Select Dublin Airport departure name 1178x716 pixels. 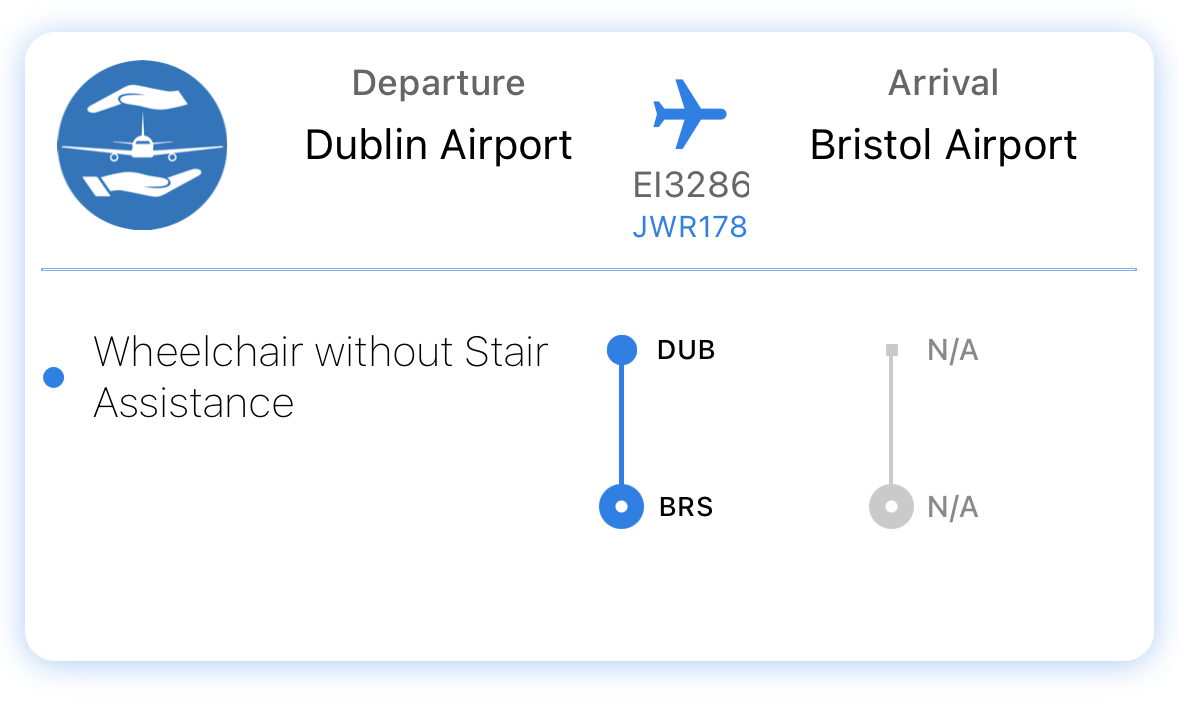[x=438, y=145]
